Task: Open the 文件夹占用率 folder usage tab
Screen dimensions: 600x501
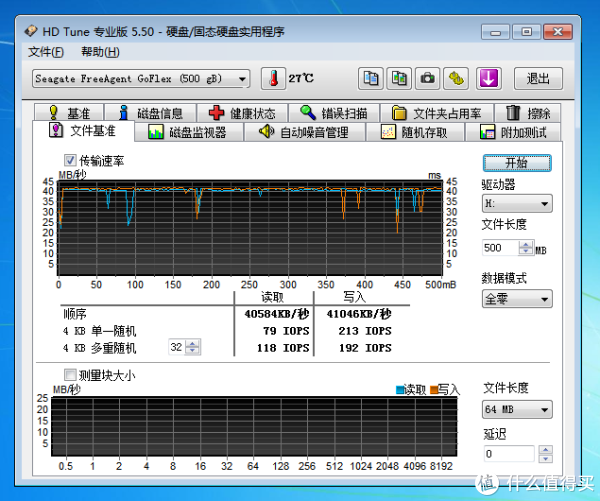Action: (x=437, y=113)
